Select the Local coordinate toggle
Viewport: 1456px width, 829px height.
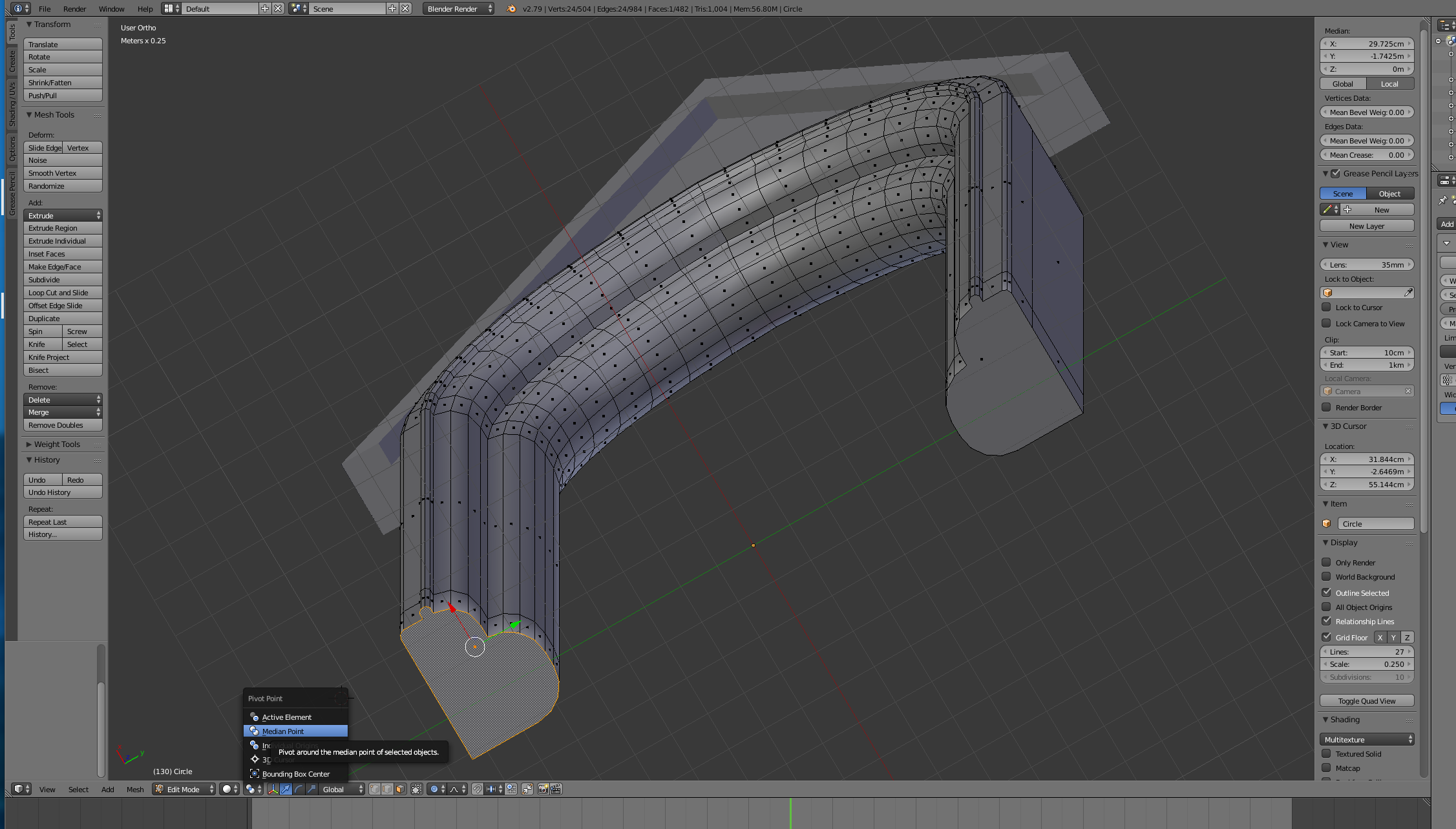[x=1390, y=83]
